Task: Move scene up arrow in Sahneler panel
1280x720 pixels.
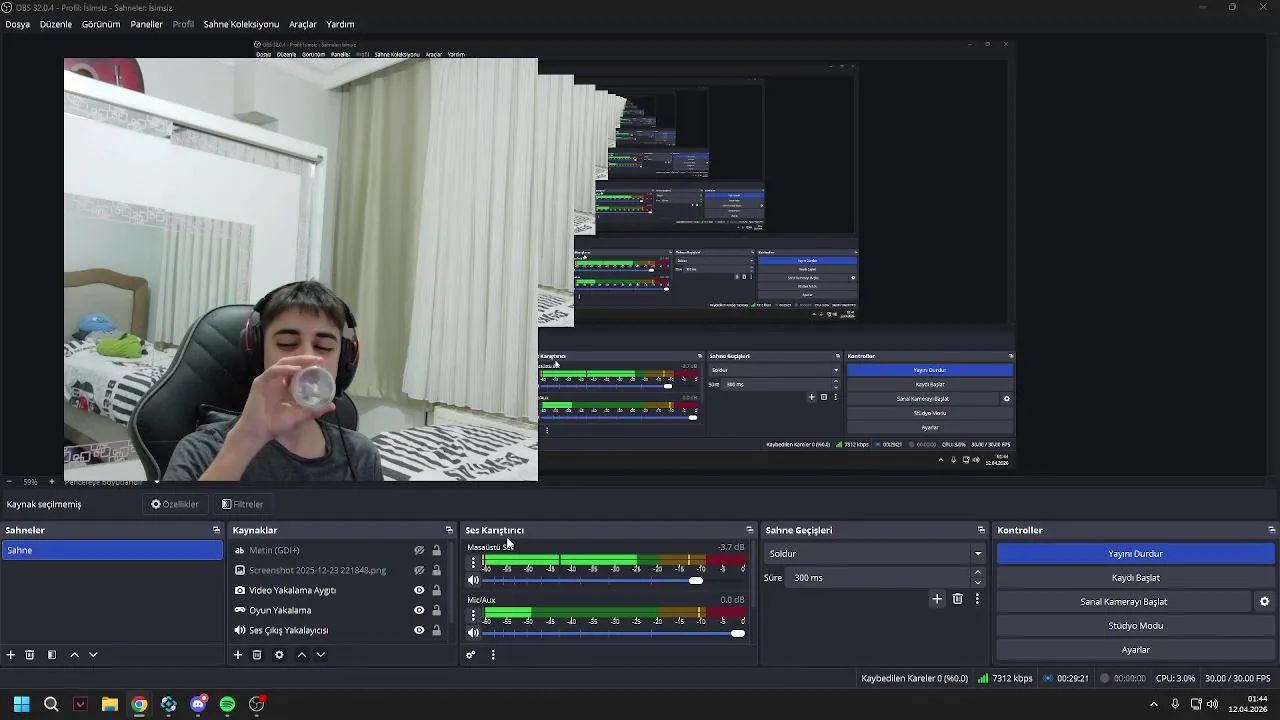Action: tap(74, 655)
